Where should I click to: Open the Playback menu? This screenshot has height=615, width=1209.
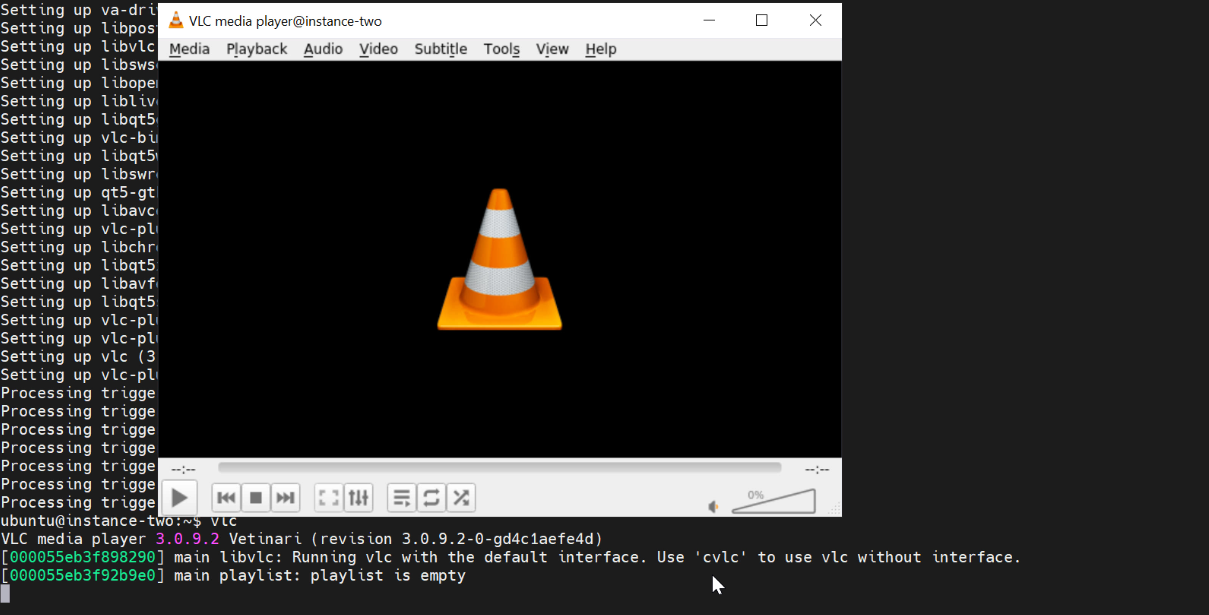[x=256, y=49]
